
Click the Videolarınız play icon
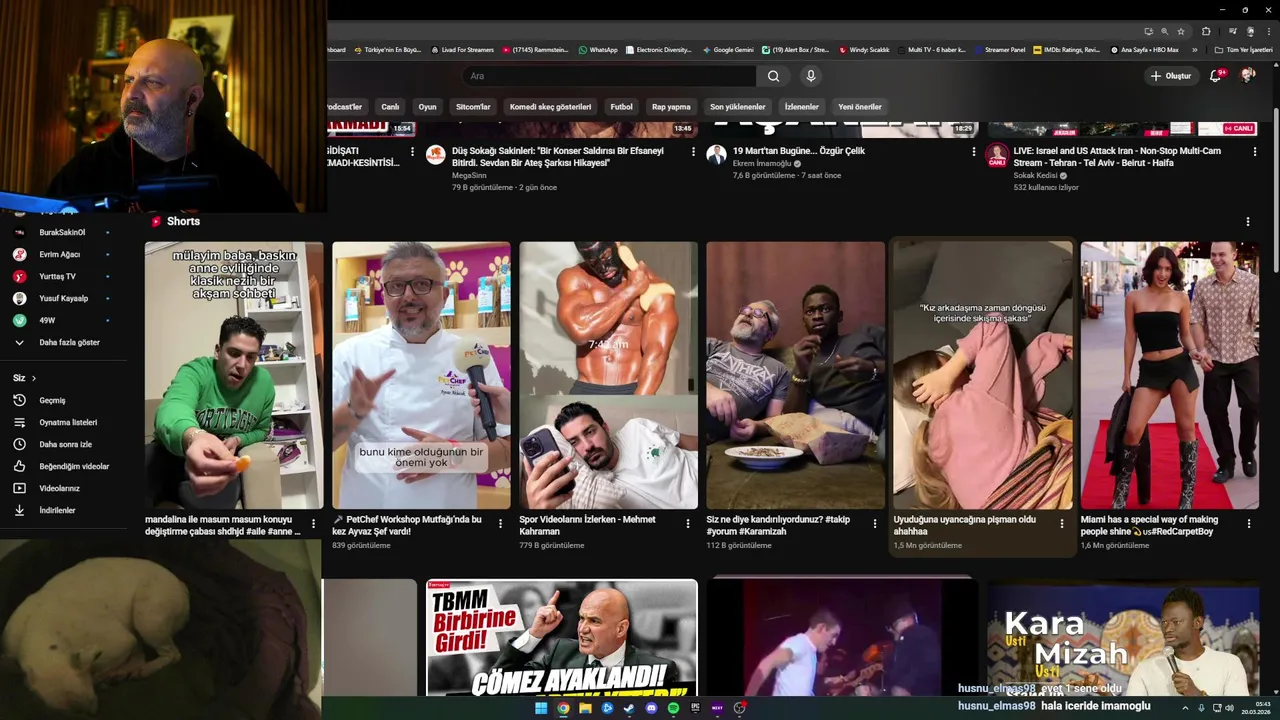(x=19, y=488)
